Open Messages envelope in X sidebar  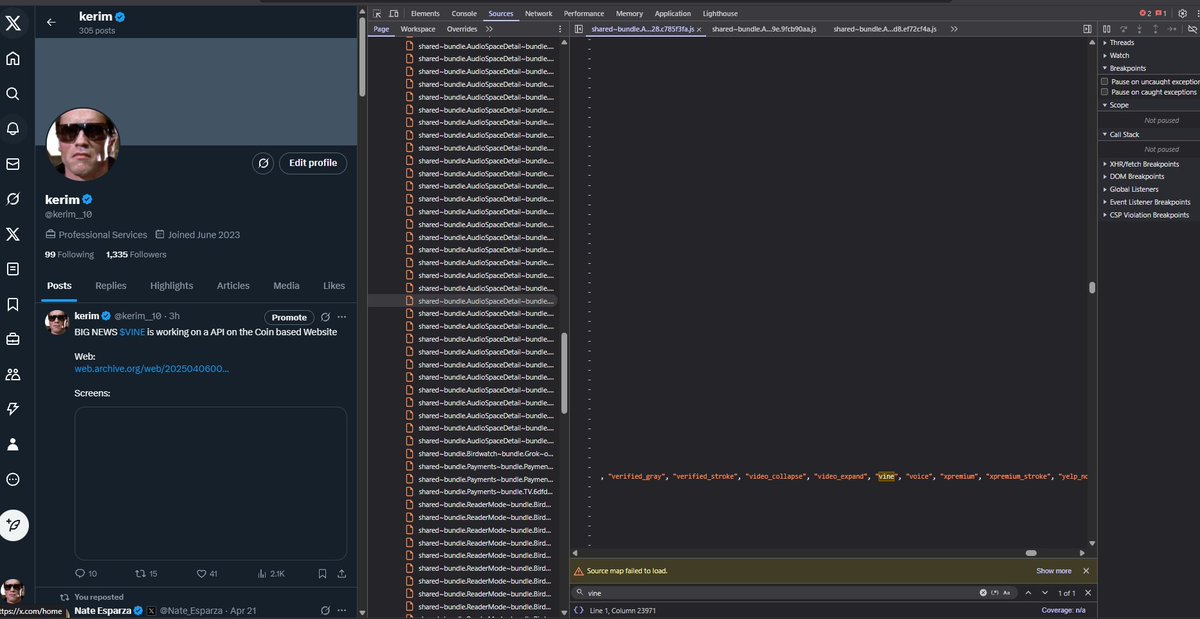click(13, 164)
